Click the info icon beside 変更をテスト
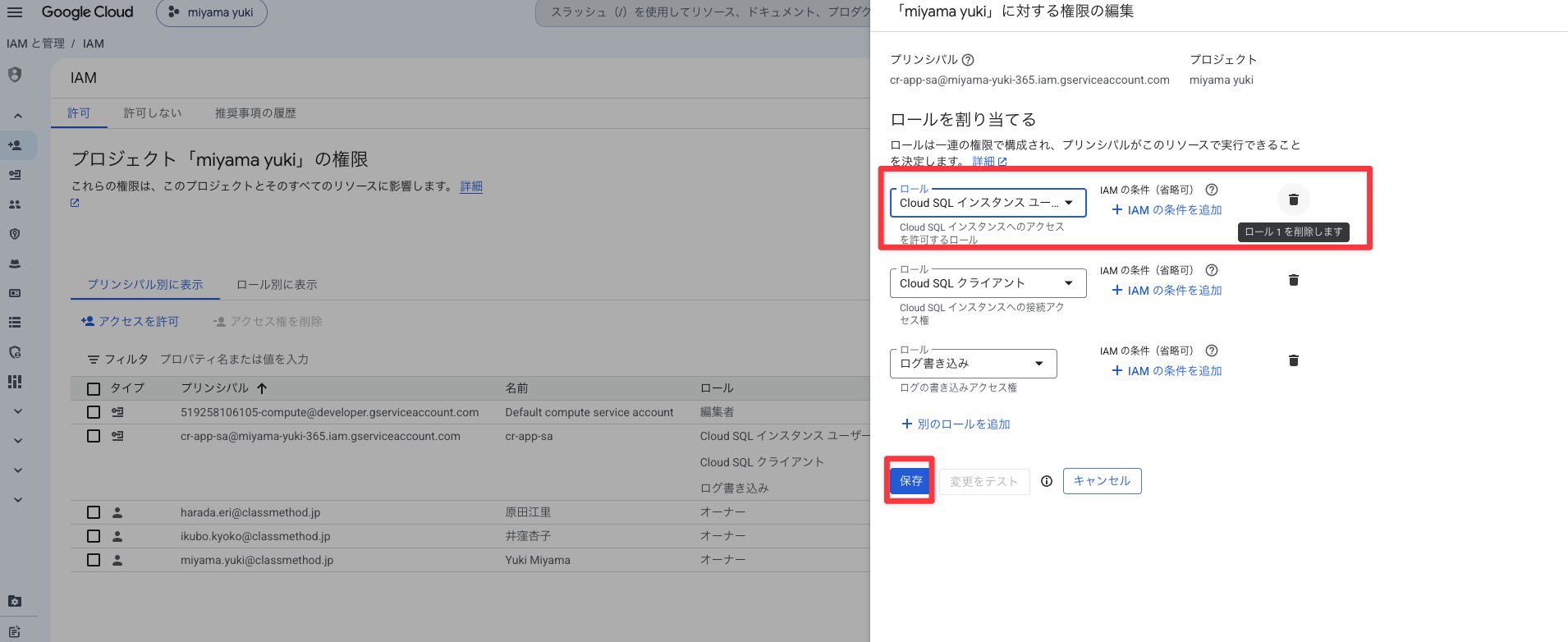Viewport: 1568px width, 642px height. pyautogui.click(x=1047, y=482)
